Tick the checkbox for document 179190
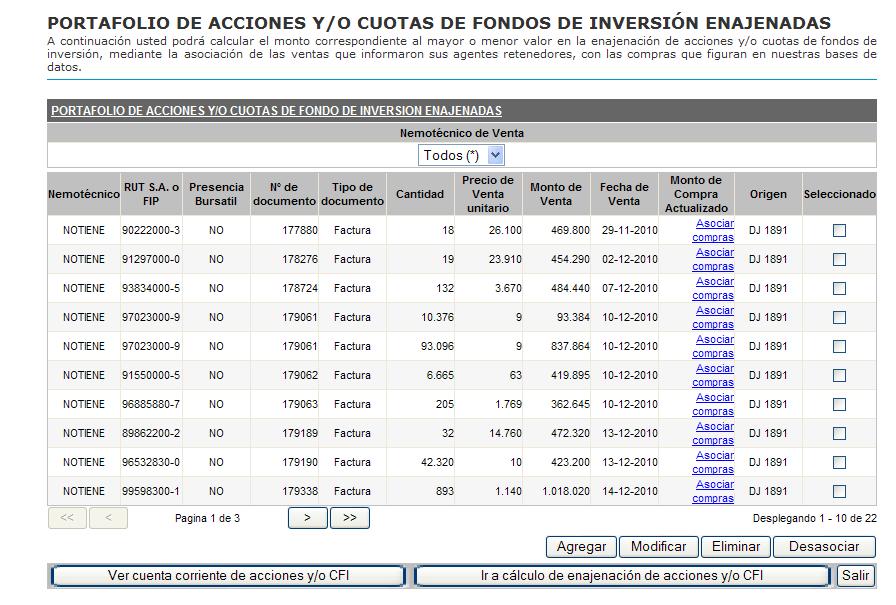The height and width of the screenshot is (605, 896). [839, 462]
